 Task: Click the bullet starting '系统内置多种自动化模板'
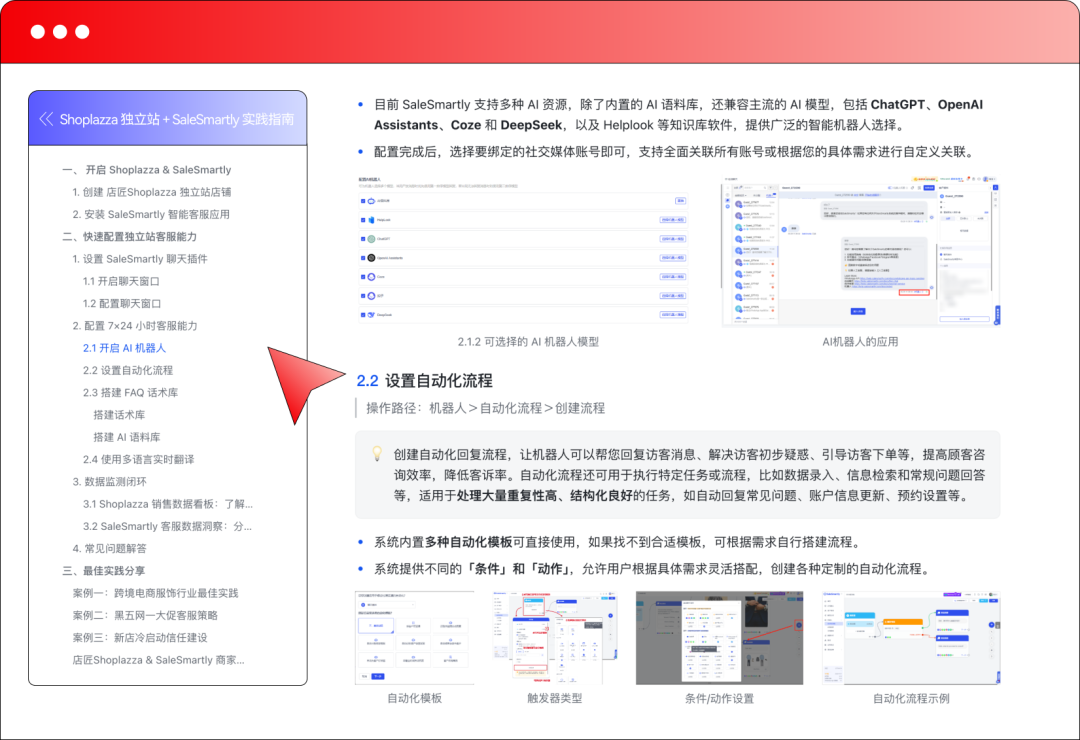617,542
